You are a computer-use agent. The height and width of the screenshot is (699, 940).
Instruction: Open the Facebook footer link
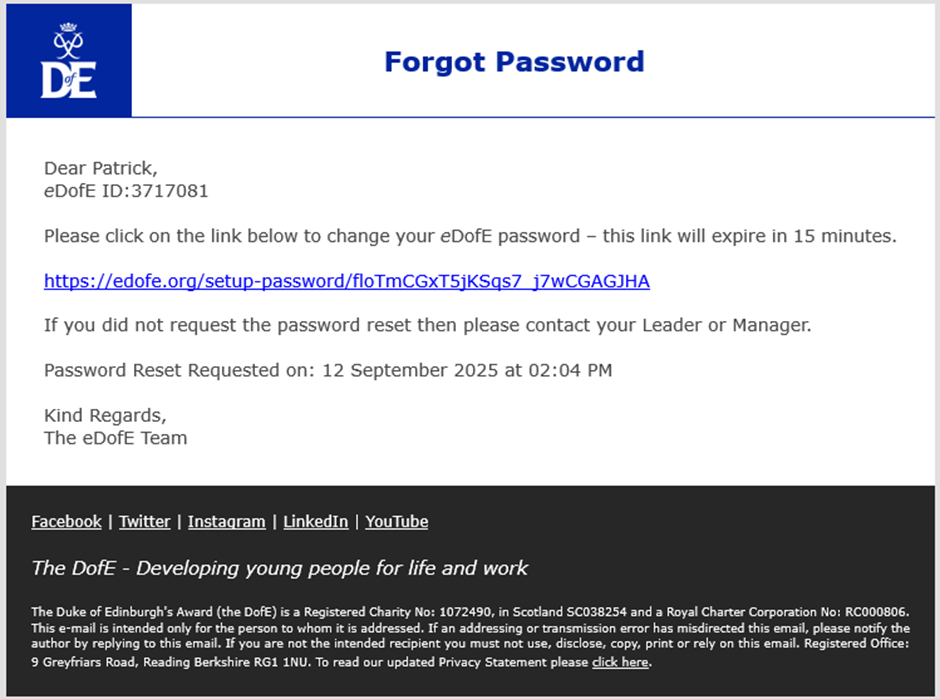click(66, 521)
